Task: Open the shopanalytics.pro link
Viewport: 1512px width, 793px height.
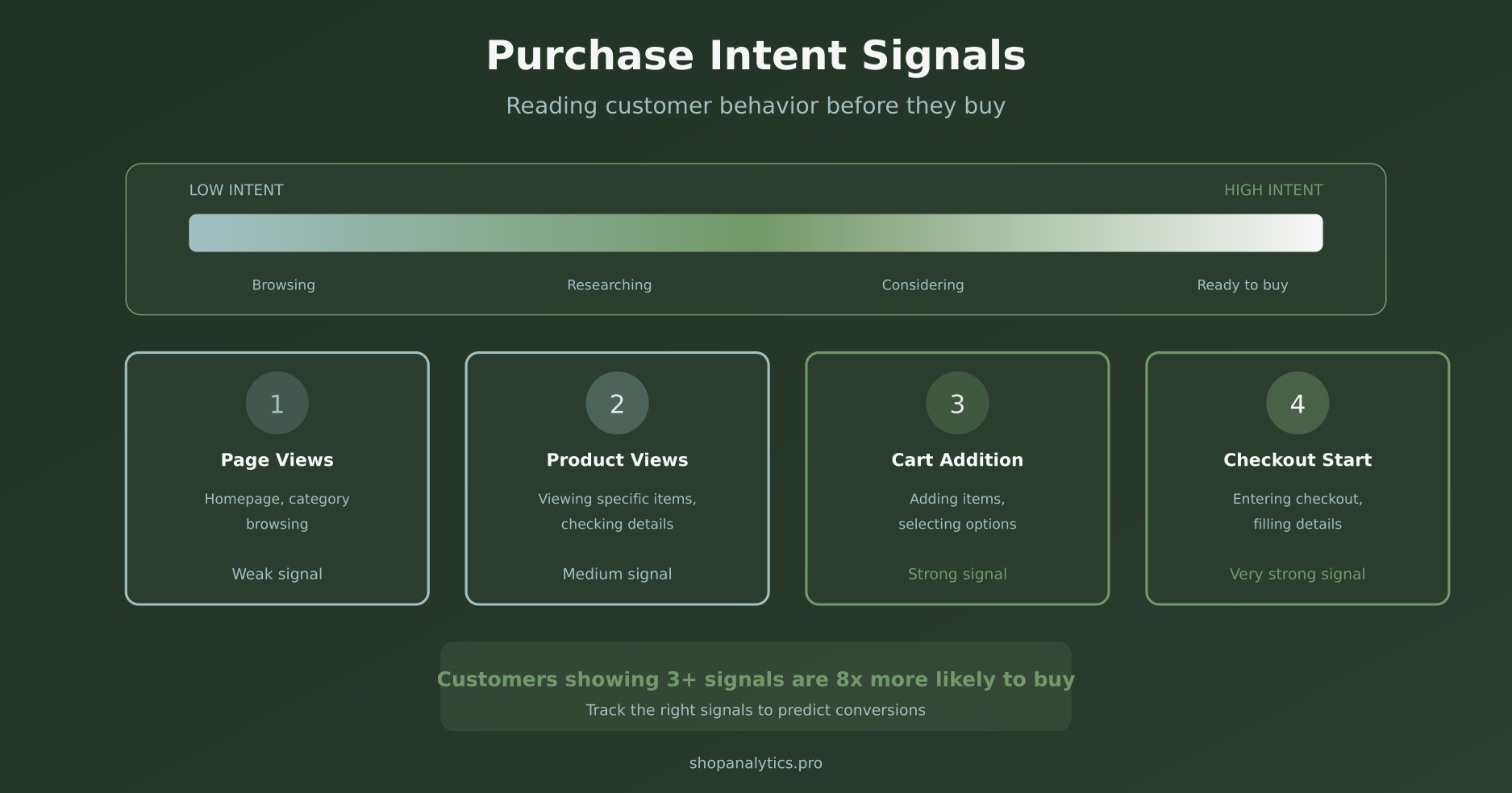Action: (x=756, y=762)
